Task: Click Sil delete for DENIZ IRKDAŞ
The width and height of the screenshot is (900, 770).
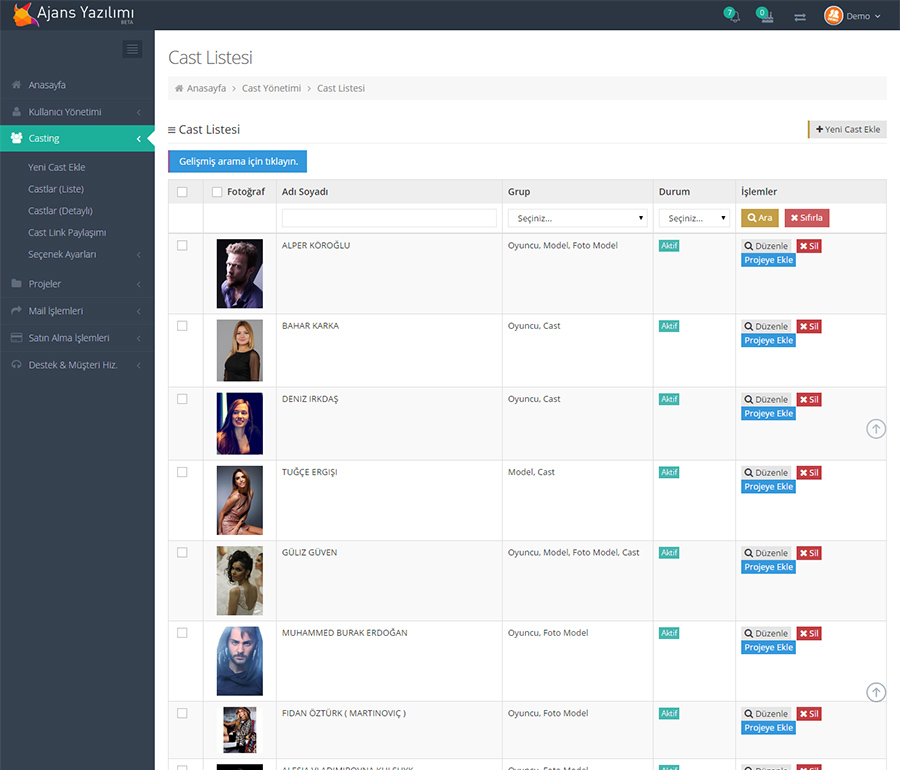Action: [x=809, y=399]
